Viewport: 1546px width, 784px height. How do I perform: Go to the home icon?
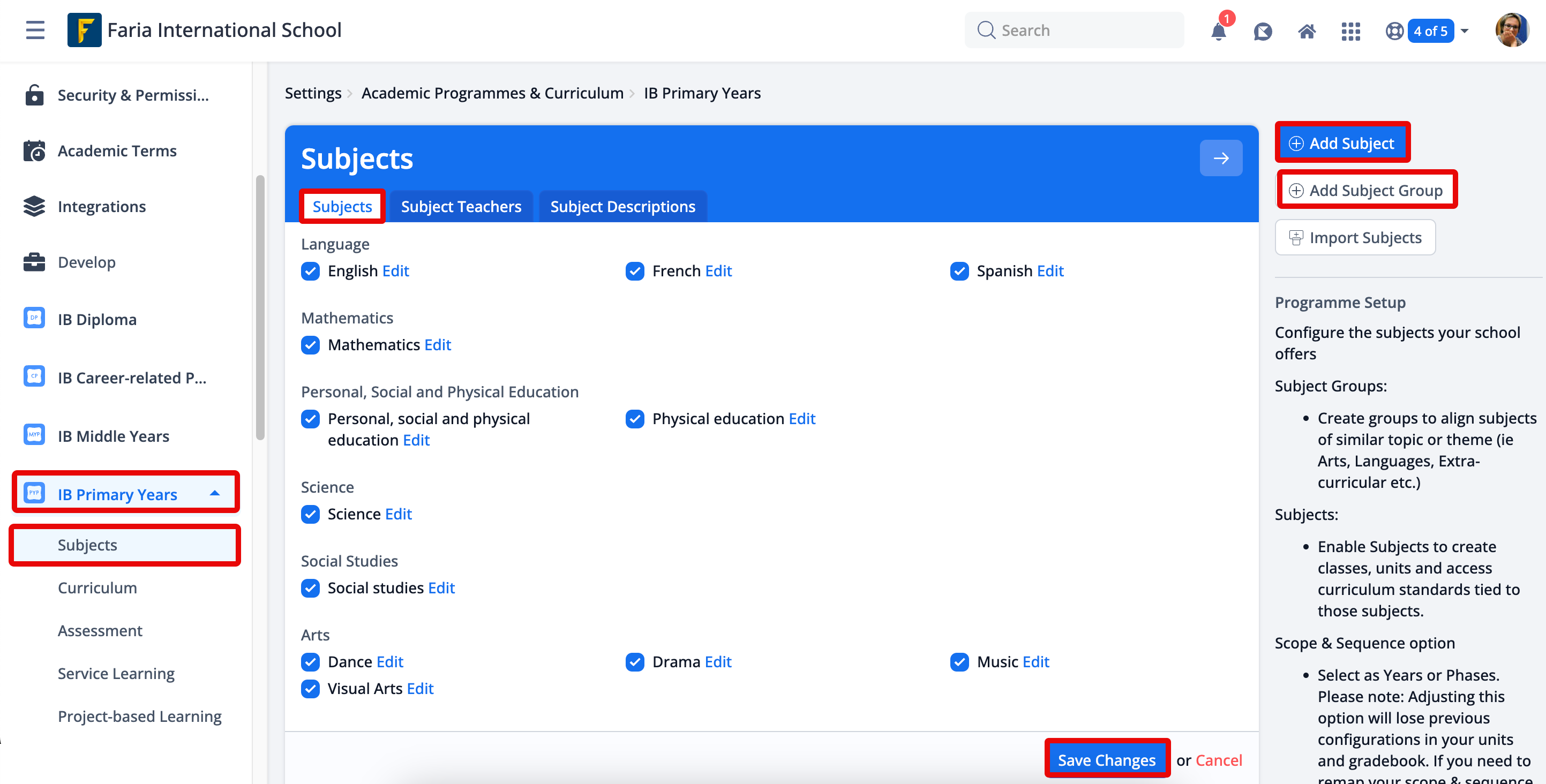(1307, 31)
